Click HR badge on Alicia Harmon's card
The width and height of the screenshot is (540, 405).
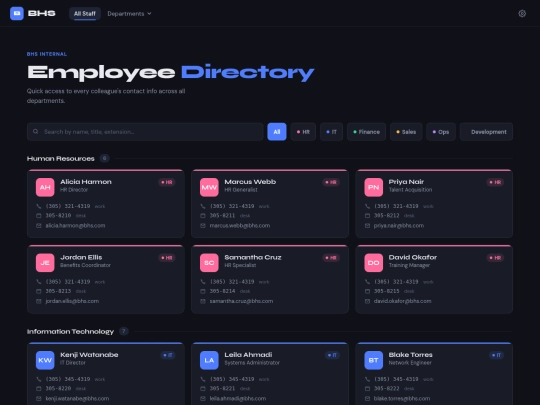pyautogui.click(x=167, y=182)
